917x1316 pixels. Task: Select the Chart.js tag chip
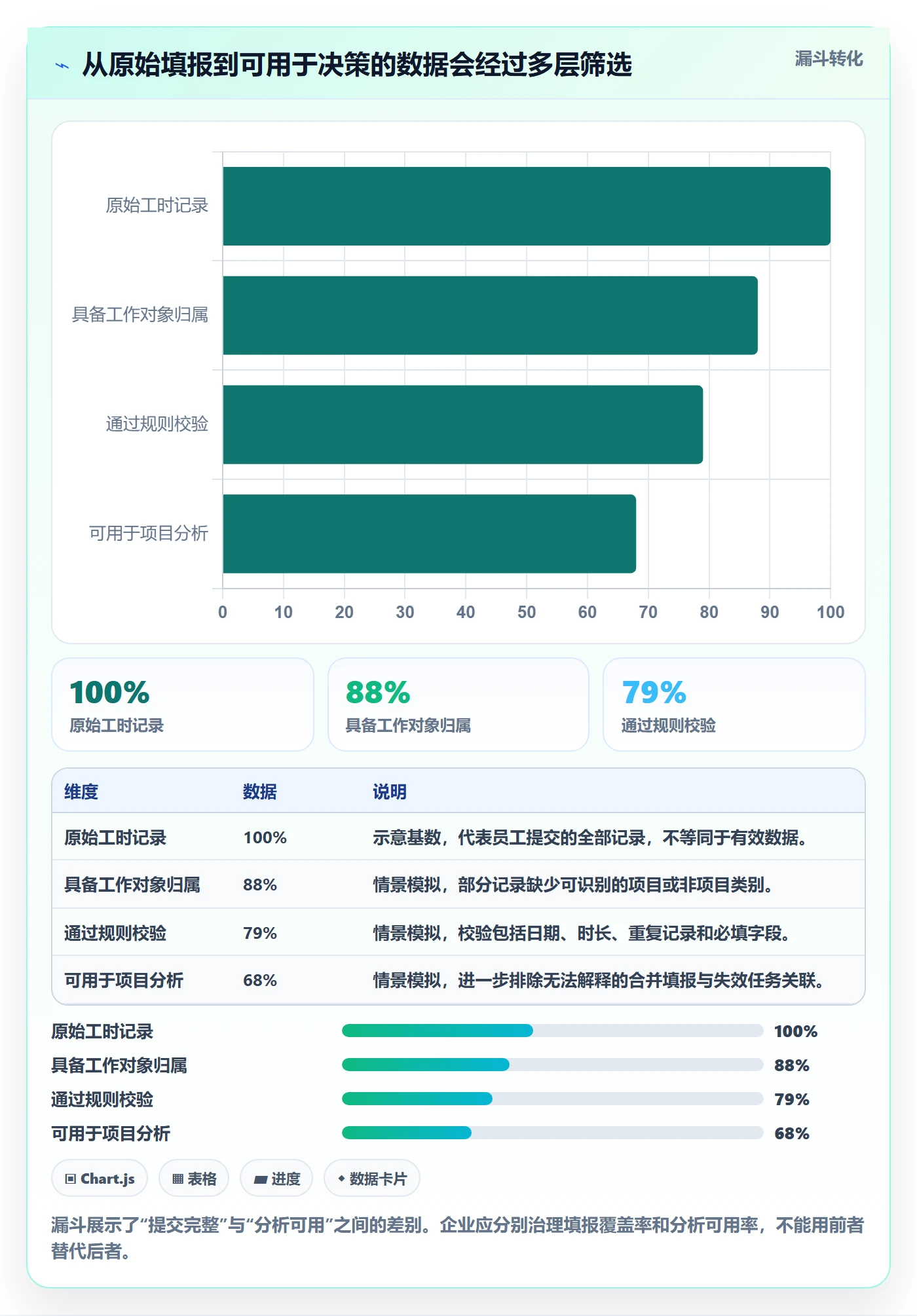pos(100,1179)
